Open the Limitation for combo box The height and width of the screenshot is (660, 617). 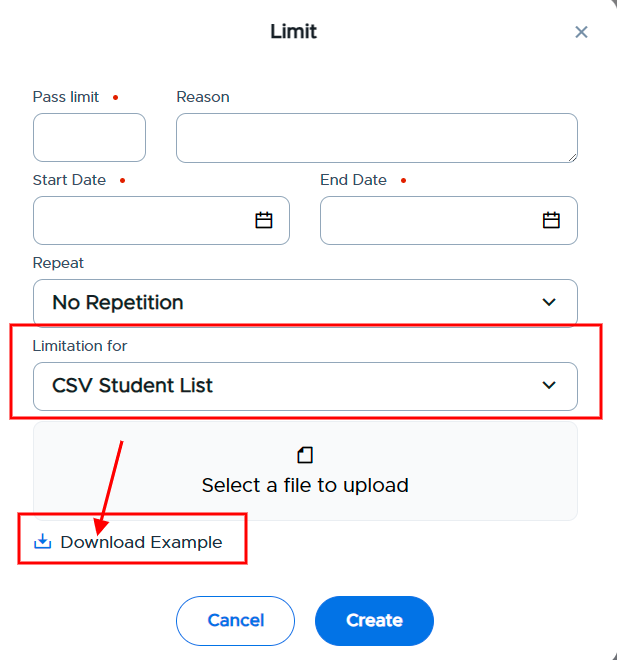[305, 386]
